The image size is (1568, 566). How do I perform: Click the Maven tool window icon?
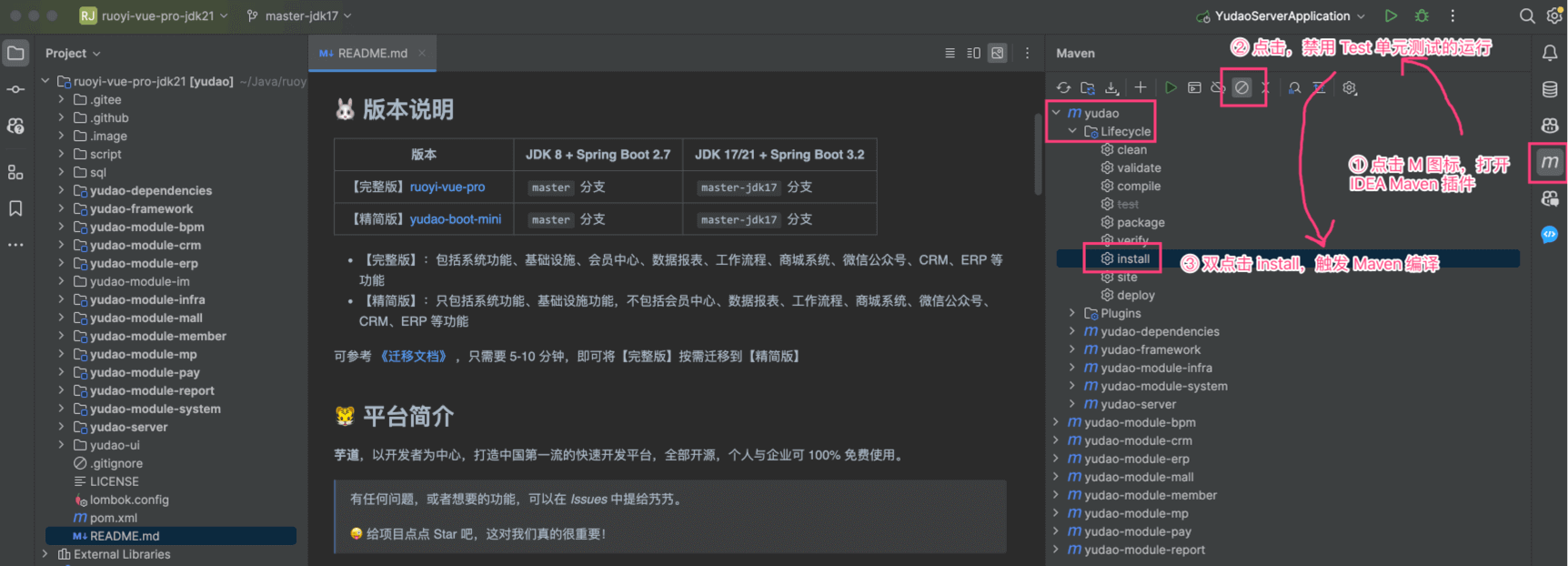(x=1549, y=162)
